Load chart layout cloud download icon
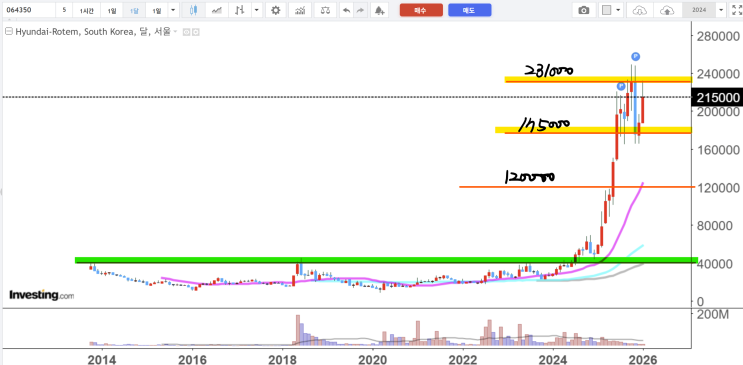This screenshot has width=743, height=365. pos(640,10)
